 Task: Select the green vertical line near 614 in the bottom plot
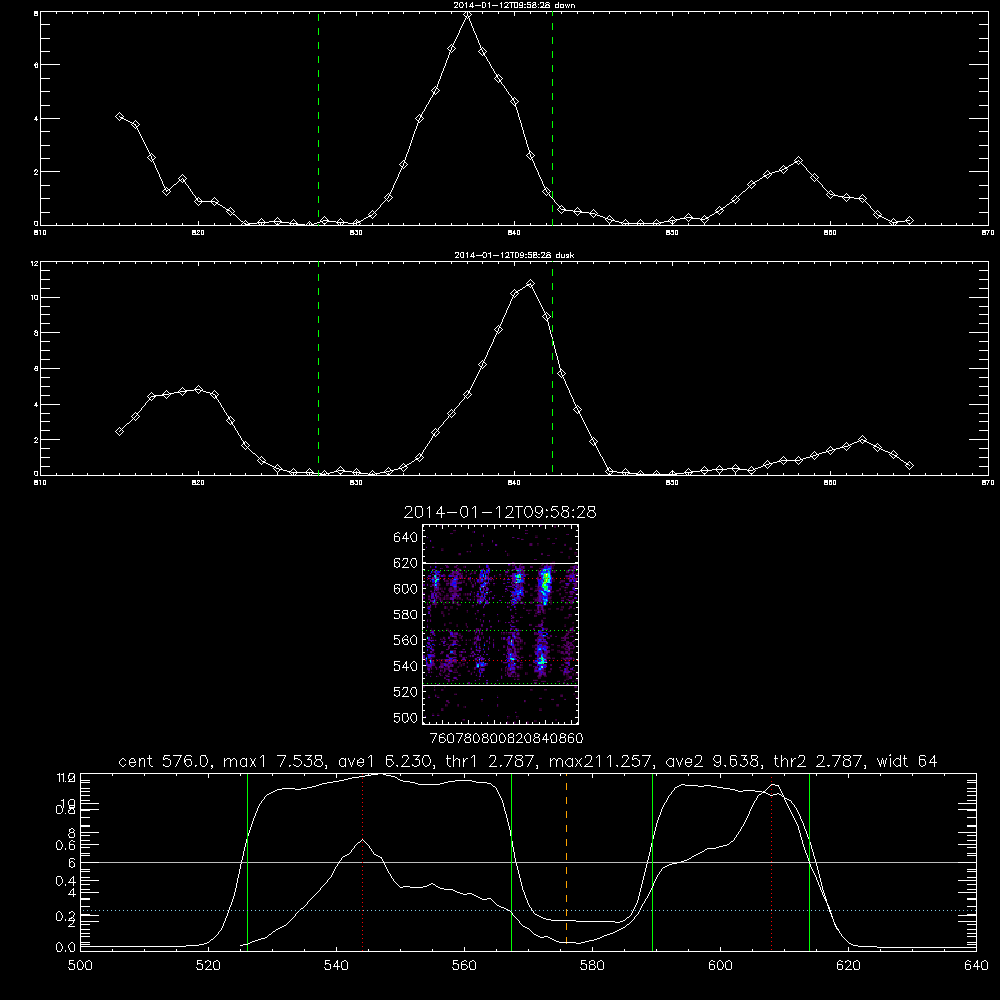tap(809, 861)
